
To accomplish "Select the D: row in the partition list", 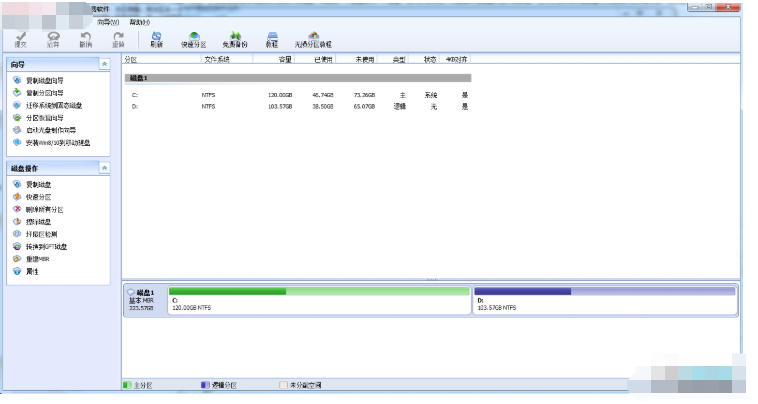I will click(298, 106).
